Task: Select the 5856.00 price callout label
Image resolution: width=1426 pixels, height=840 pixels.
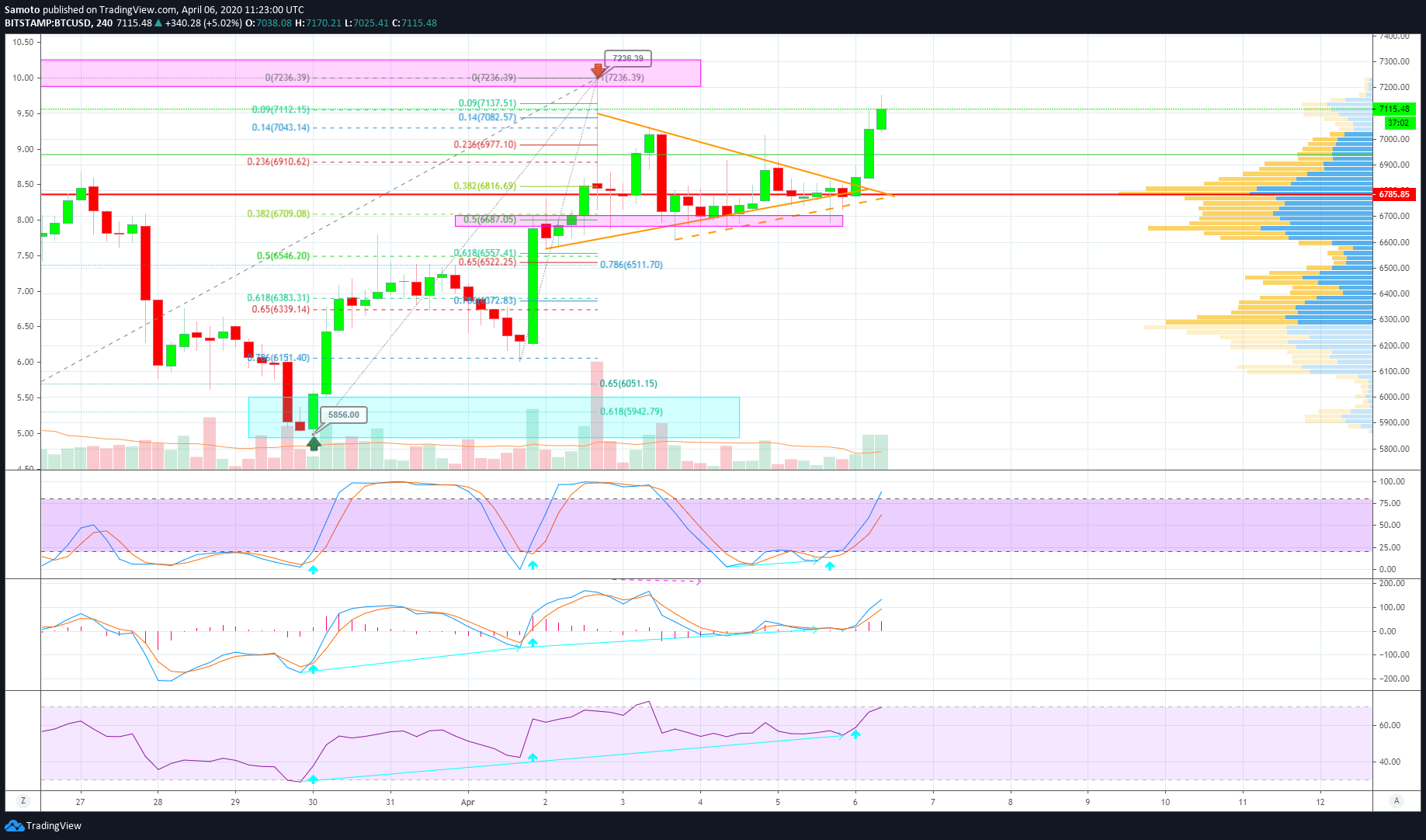Action: (344, 415)
